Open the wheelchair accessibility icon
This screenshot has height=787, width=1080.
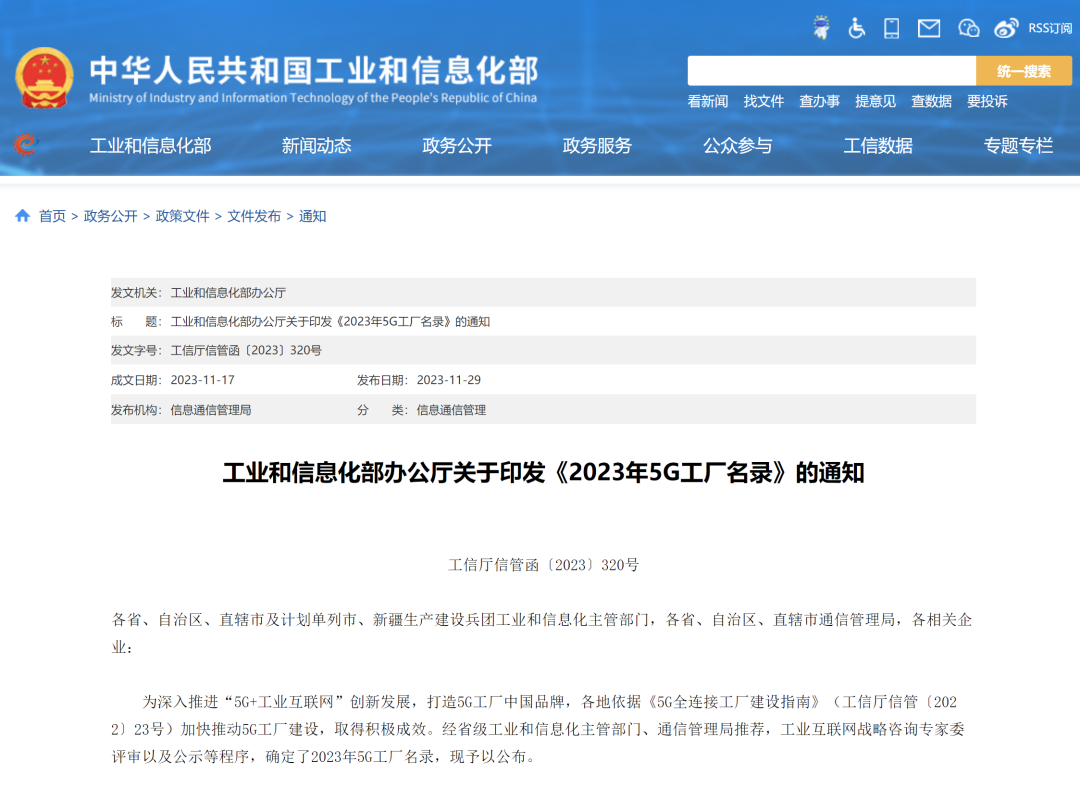[857, 28]
